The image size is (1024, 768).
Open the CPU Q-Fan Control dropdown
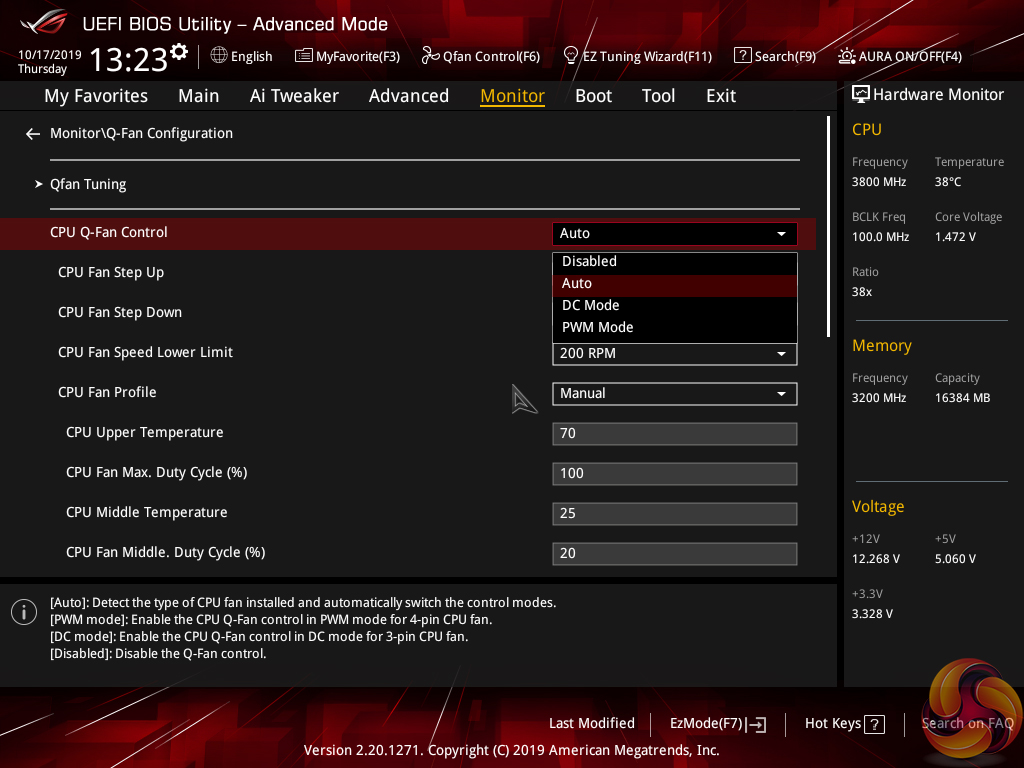click(675, 234)
